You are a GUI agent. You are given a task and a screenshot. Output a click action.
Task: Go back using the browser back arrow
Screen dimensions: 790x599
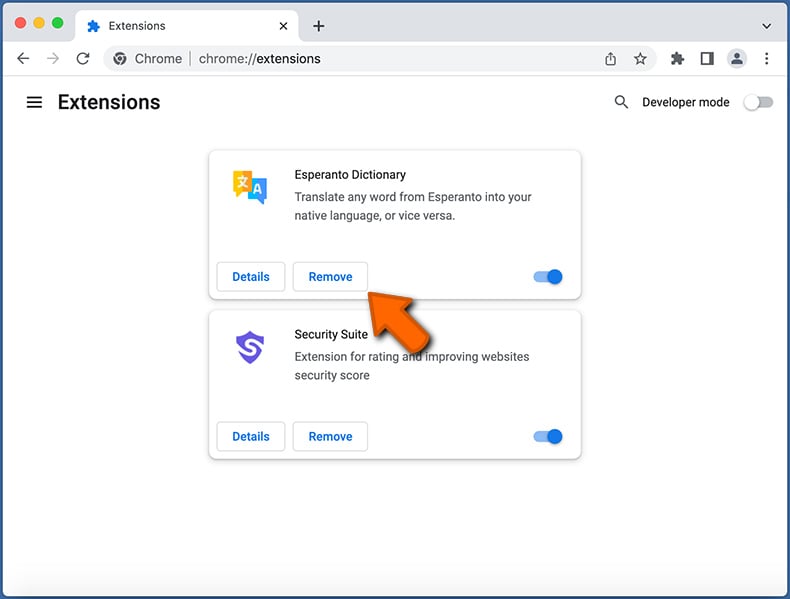pos(23,58)
